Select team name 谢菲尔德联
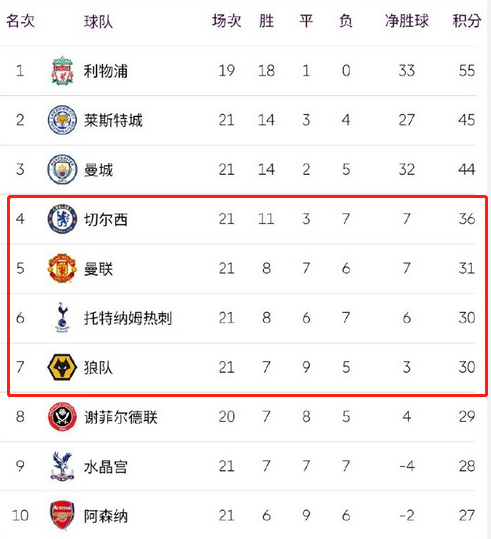491x539 pixels. coord(121,417)
